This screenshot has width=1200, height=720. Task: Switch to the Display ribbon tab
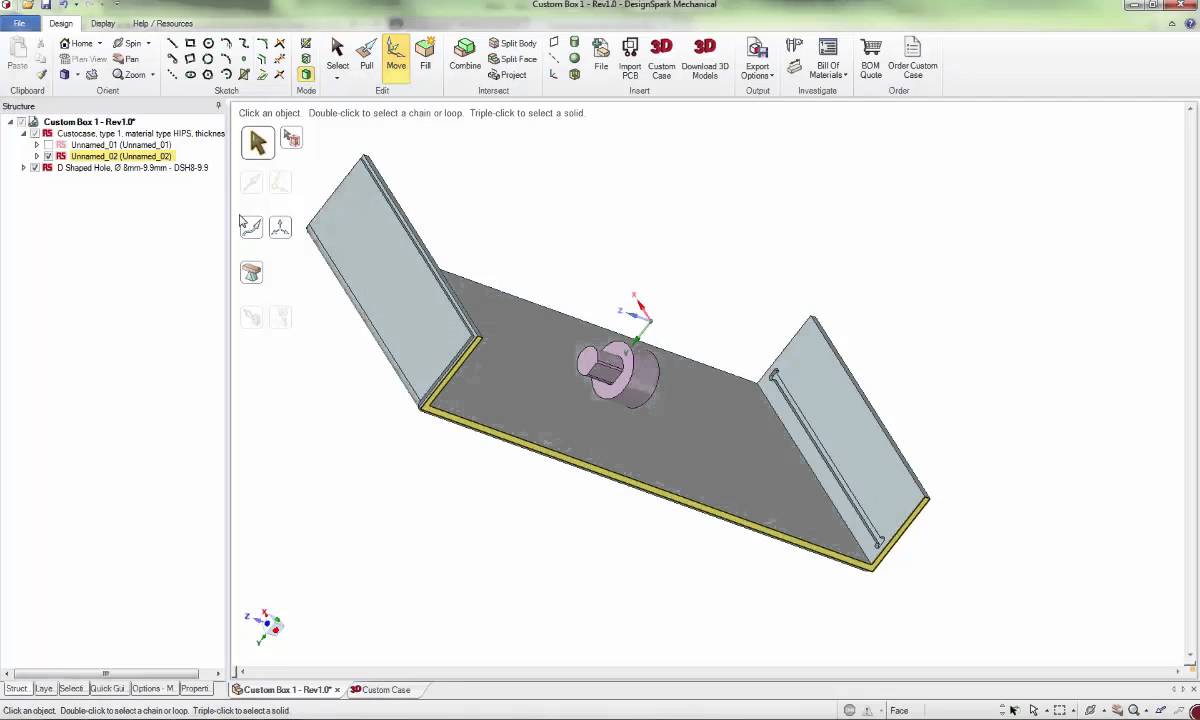click(102, 23)
